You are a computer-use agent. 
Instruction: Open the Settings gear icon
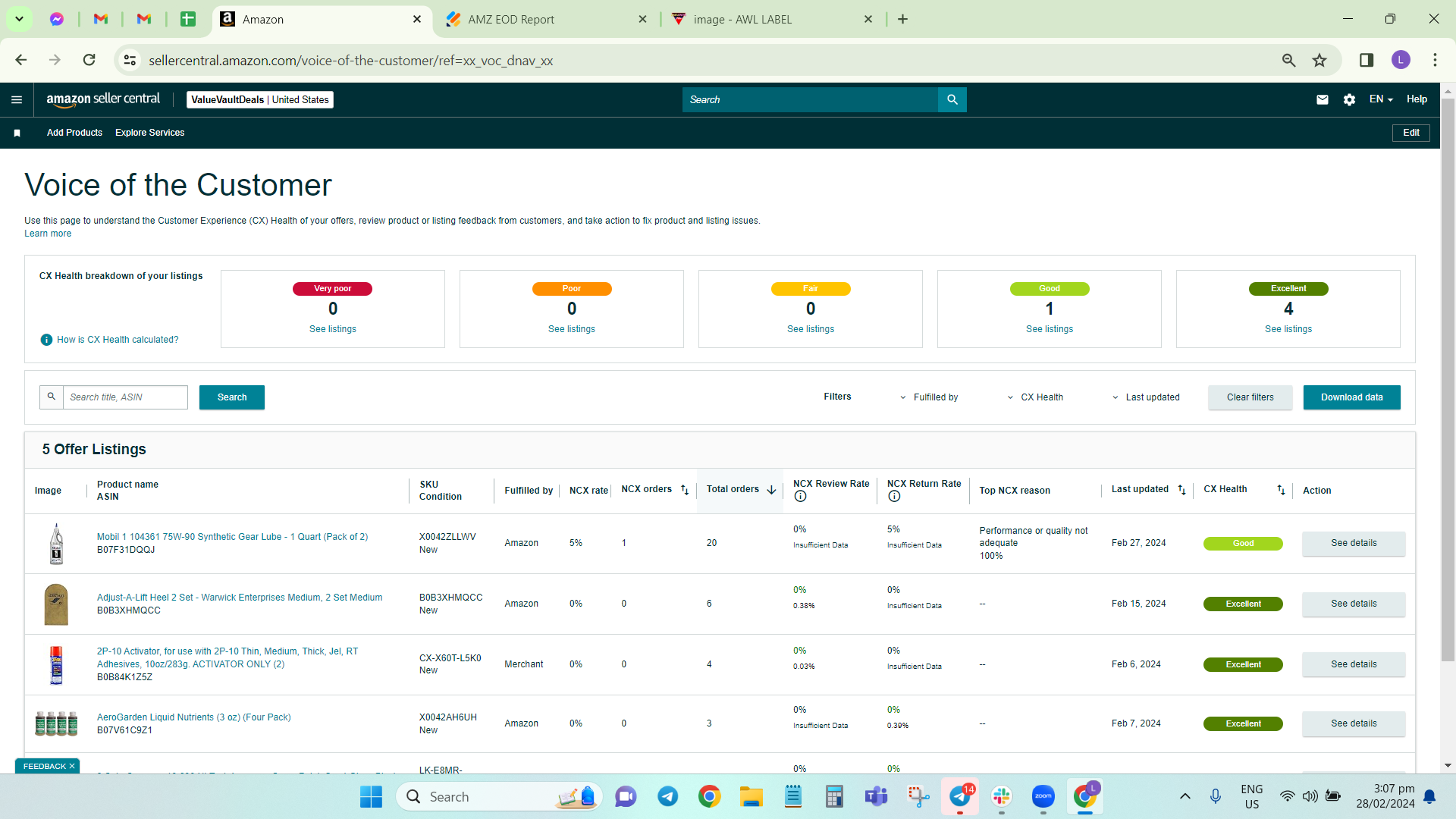click(x=1349, y=99)
